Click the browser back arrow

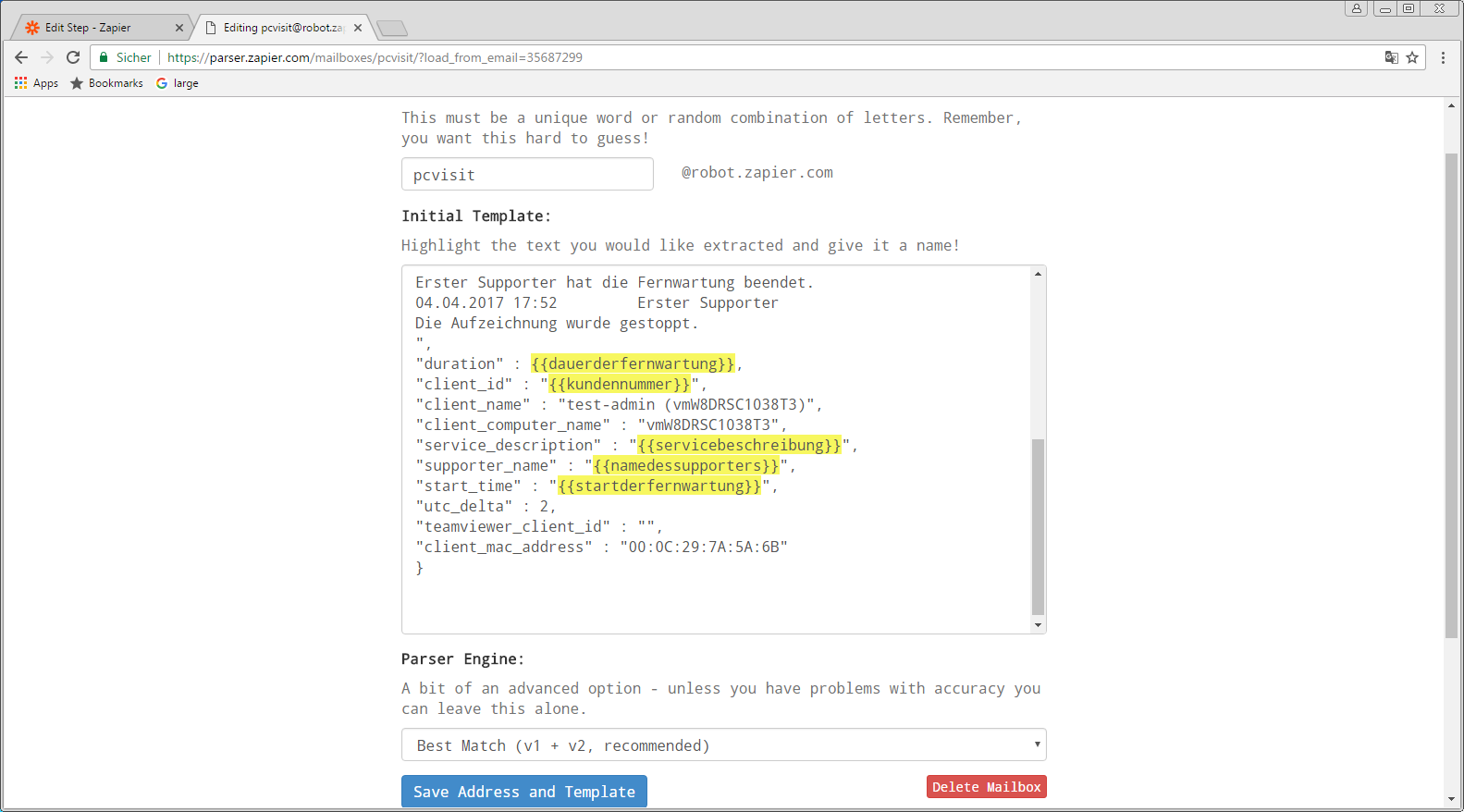(21, 57)
